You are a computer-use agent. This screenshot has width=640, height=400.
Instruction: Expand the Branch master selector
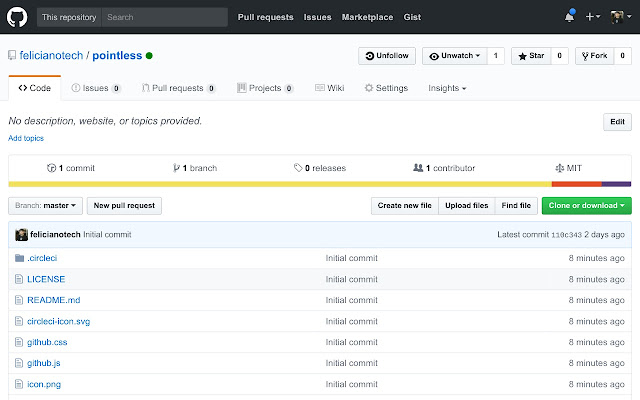[x=45, y=206]
